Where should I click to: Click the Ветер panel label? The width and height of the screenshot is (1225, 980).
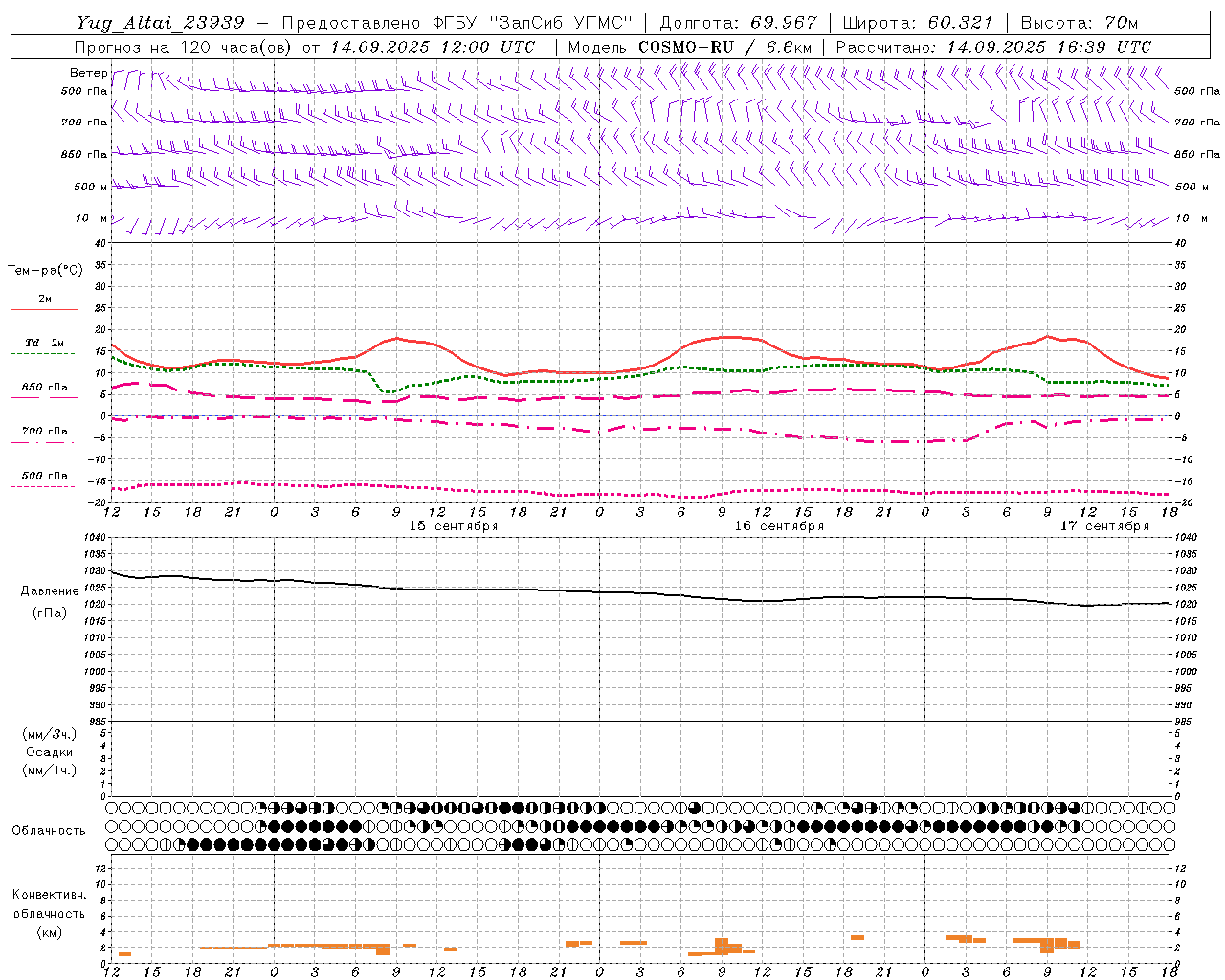[88, 73]
